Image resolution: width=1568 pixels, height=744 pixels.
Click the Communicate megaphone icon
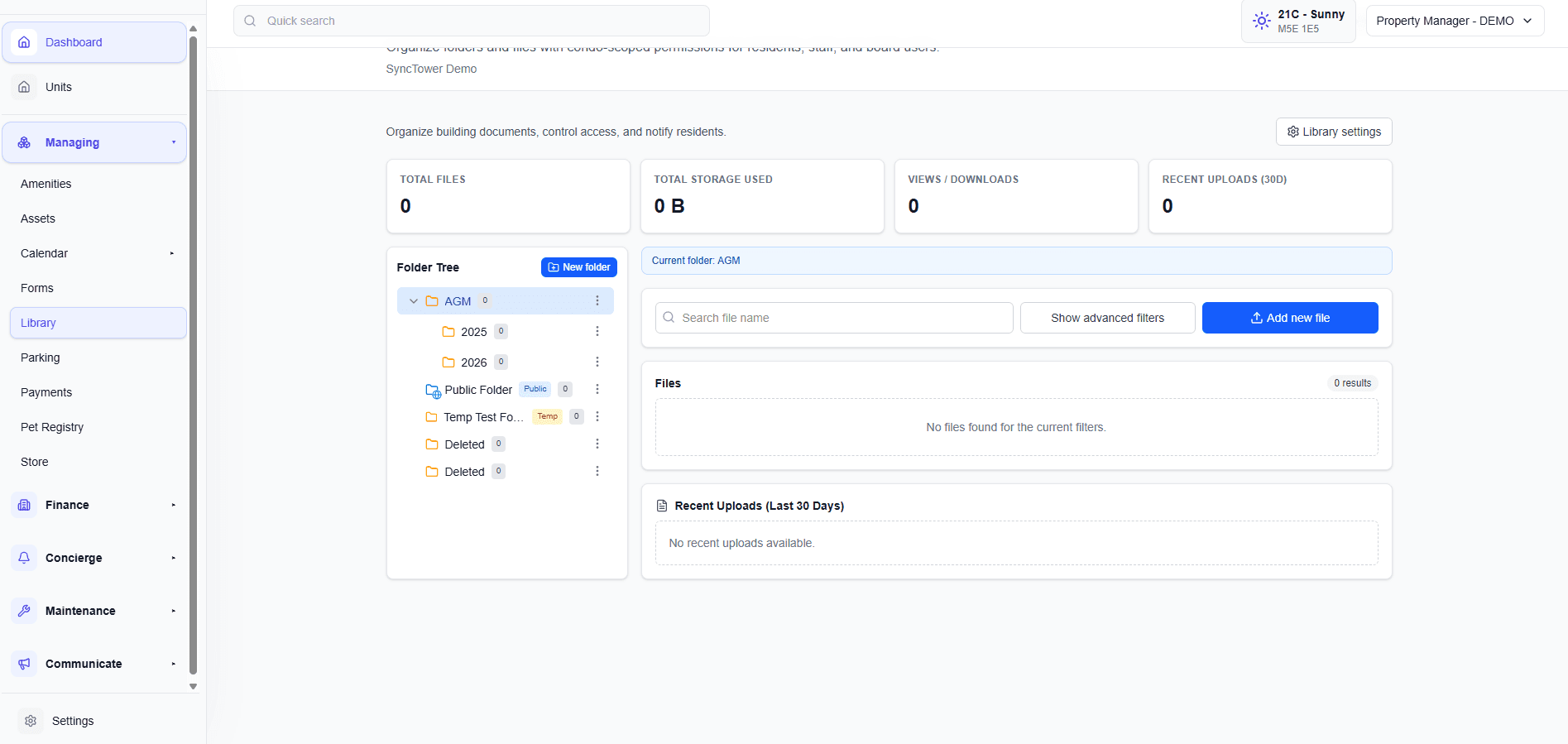pyautogui.click(x=24, y=664)
